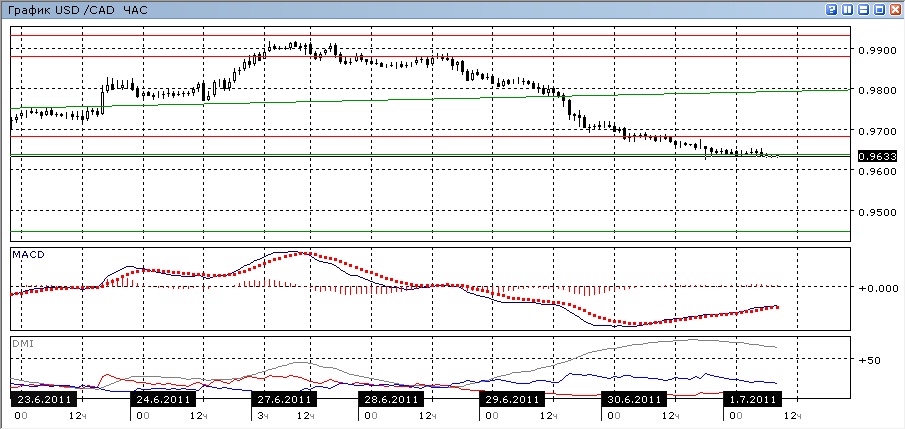Click the DMI indicator label

[22, 343]
